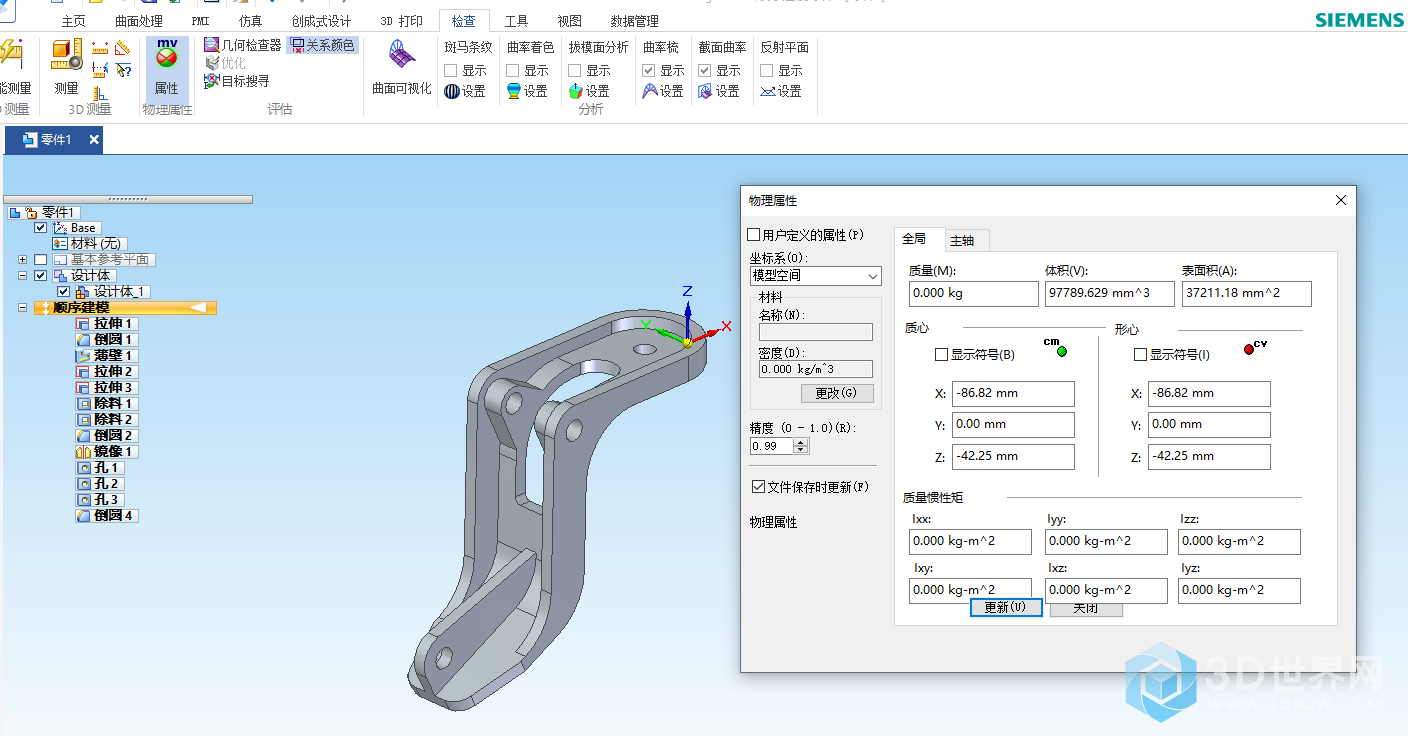The height and width of the screenshot is (736, 1408).
Task: Select the 倒圆 2 round feature
Action: click(x=105, y=436)
